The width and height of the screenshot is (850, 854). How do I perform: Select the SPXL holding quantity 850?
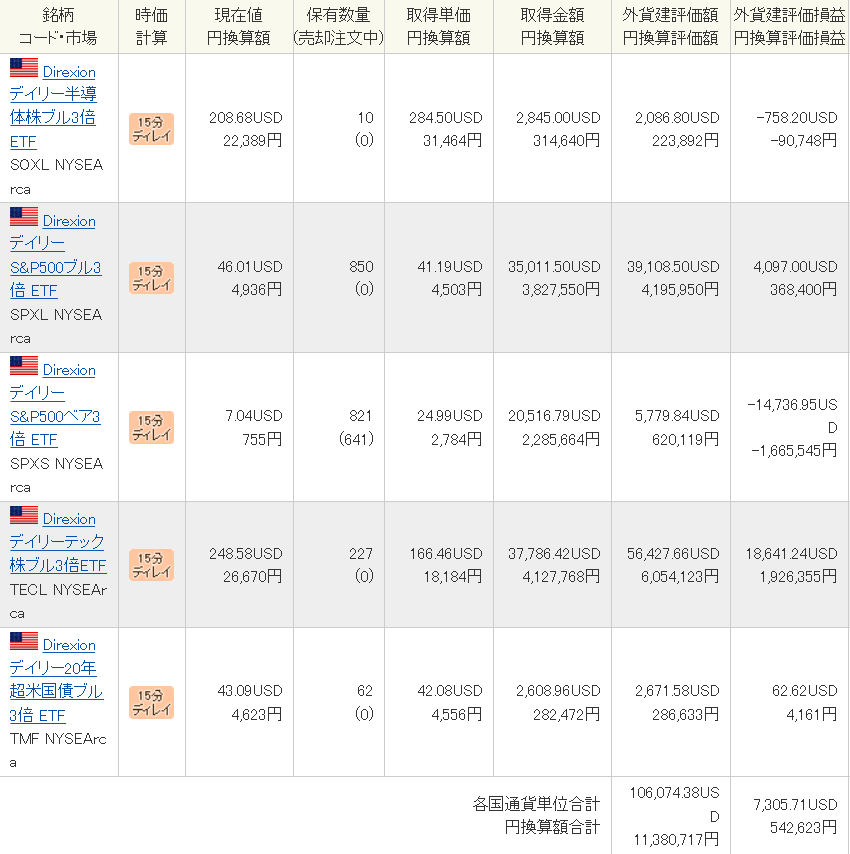click(362, 267)
